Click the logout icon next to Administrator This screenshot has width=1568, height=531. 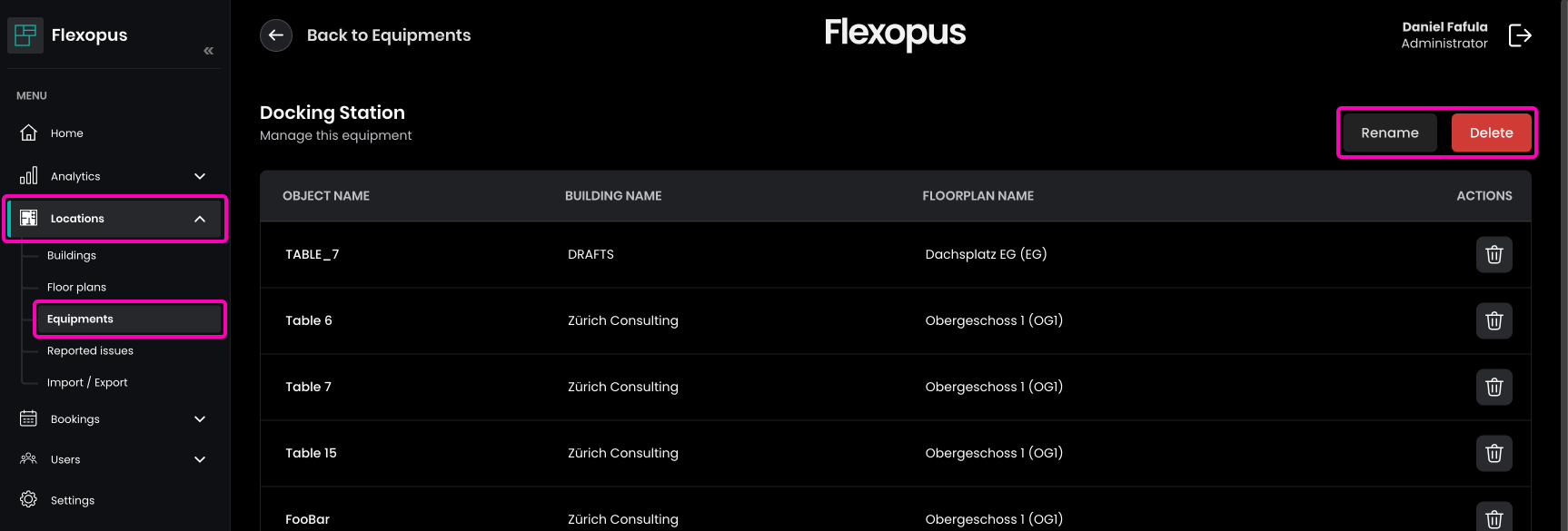1520,35
